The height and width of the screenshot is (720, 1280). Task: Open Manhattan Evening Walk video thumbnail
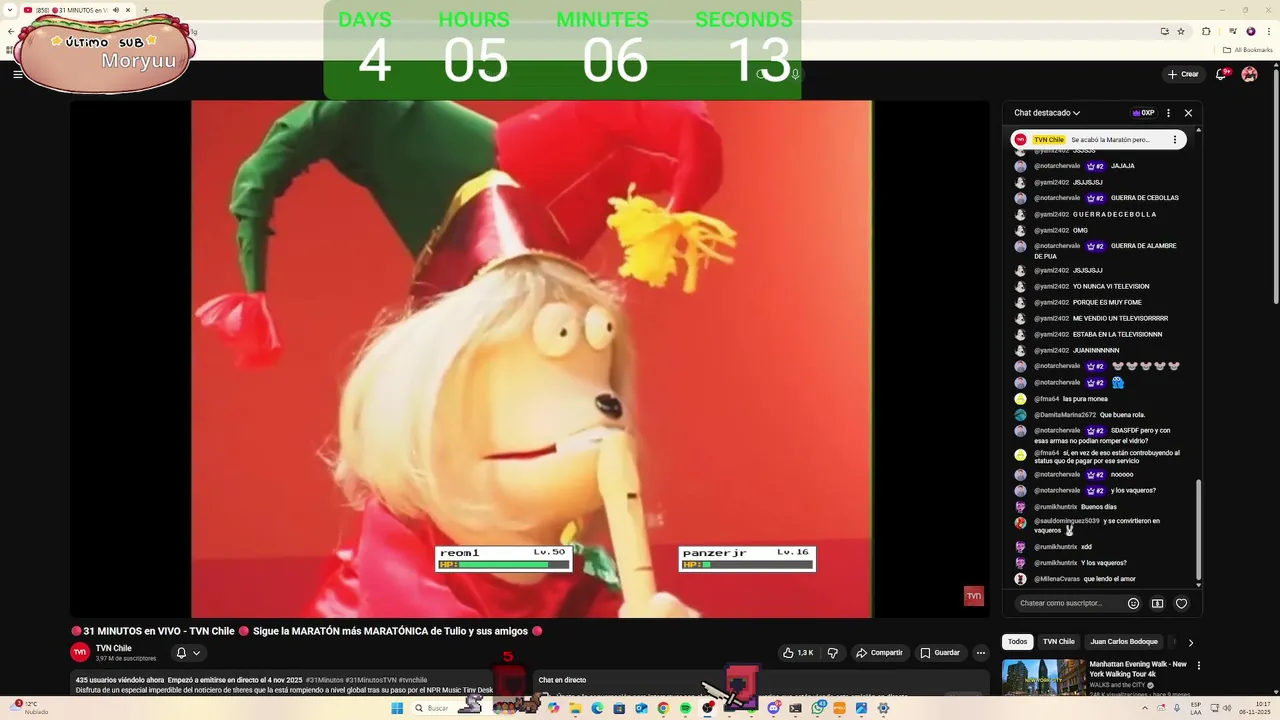coord(1043,677)
